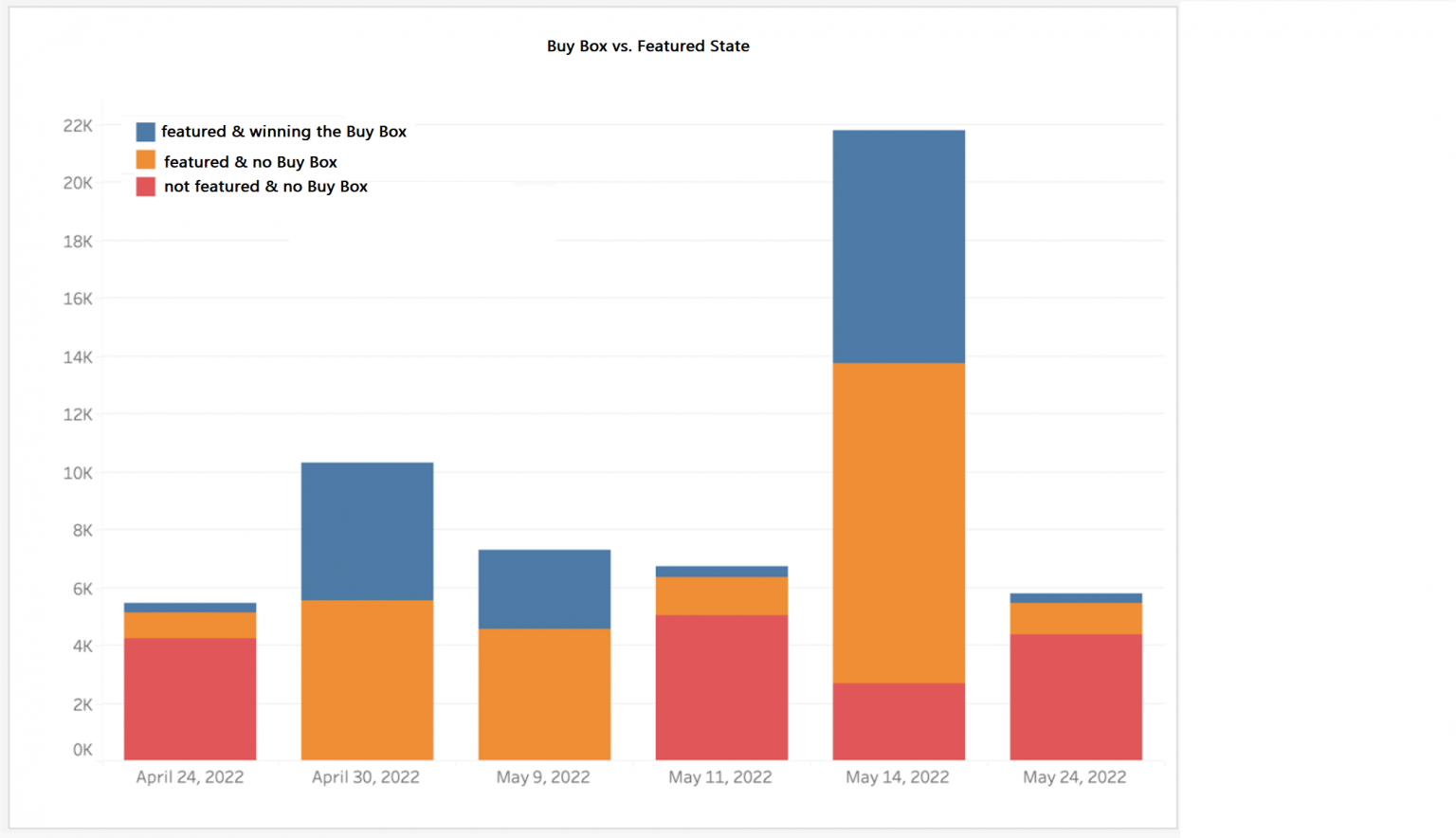Click the orange legend swatch for featured & no Buy Box

145,160
